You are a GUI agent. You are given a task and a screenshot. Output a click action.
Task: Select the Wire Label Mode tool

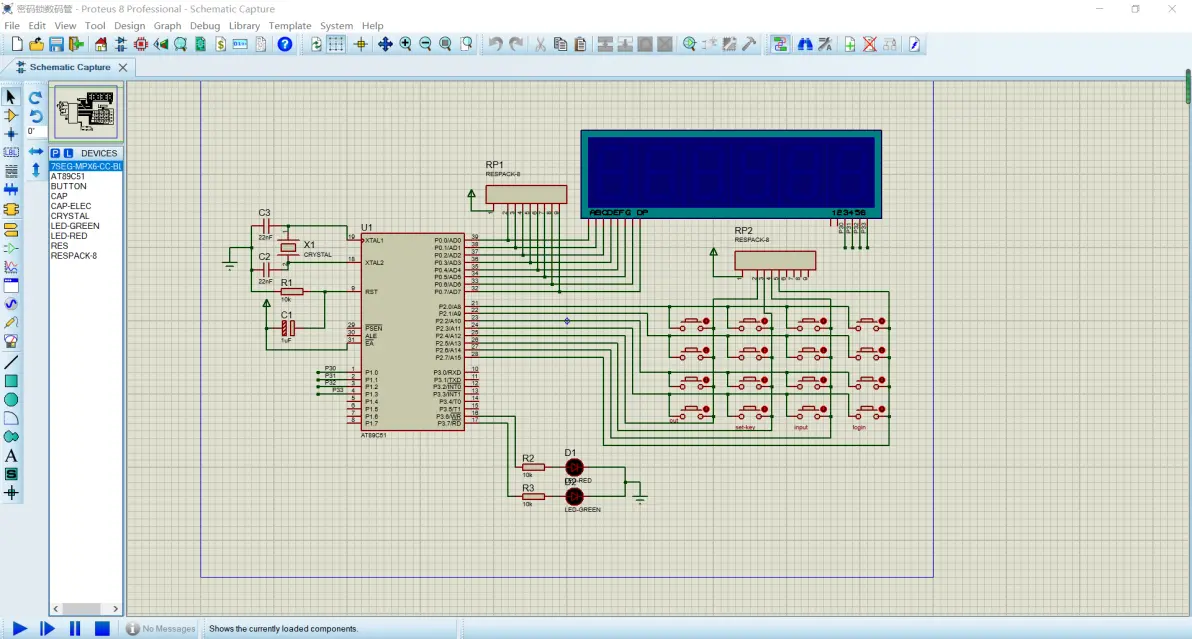pyautogui.click(x=11, y=152)
